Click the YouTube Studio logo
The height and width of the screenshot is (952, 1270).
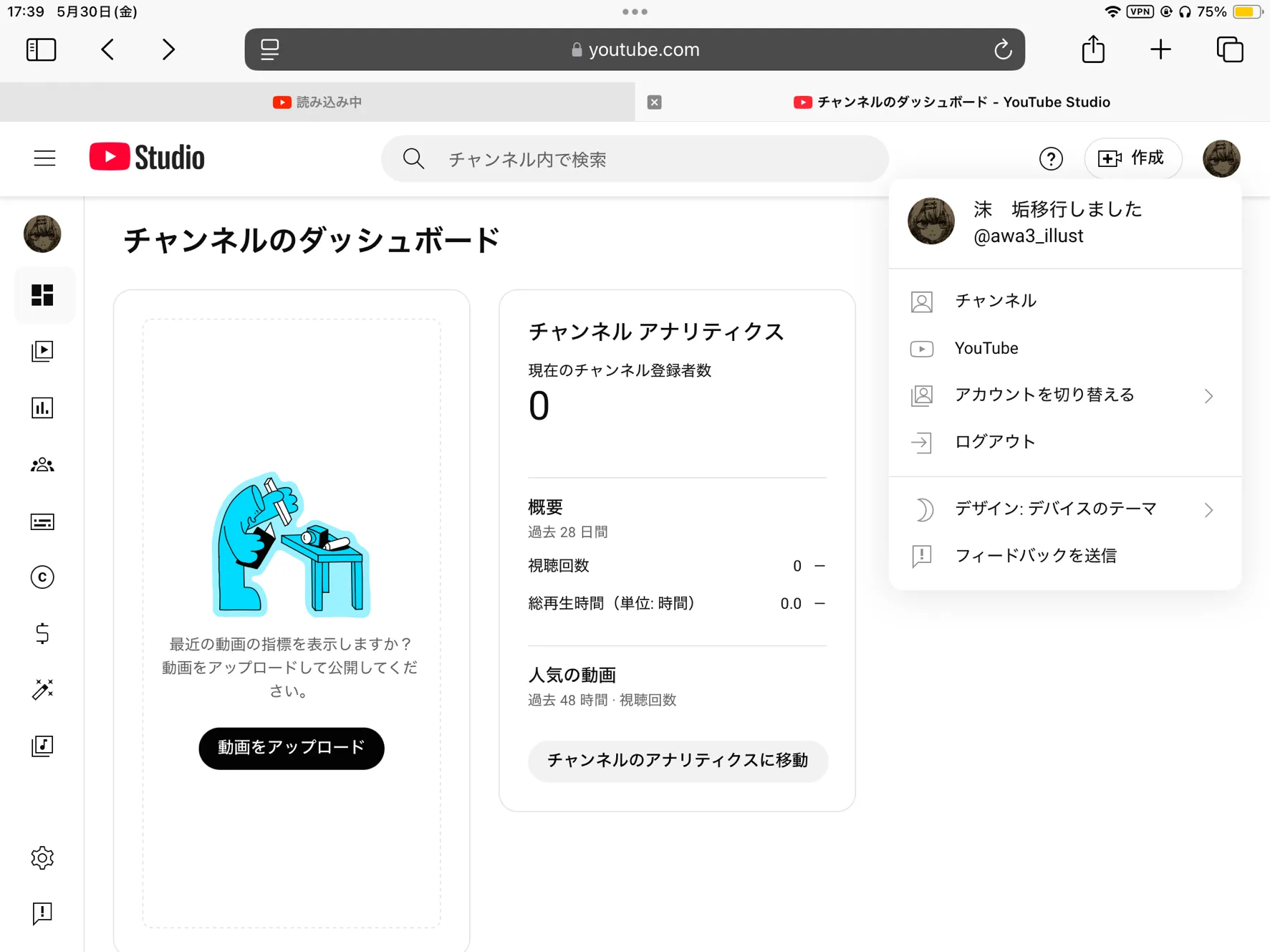coord(147,158)
